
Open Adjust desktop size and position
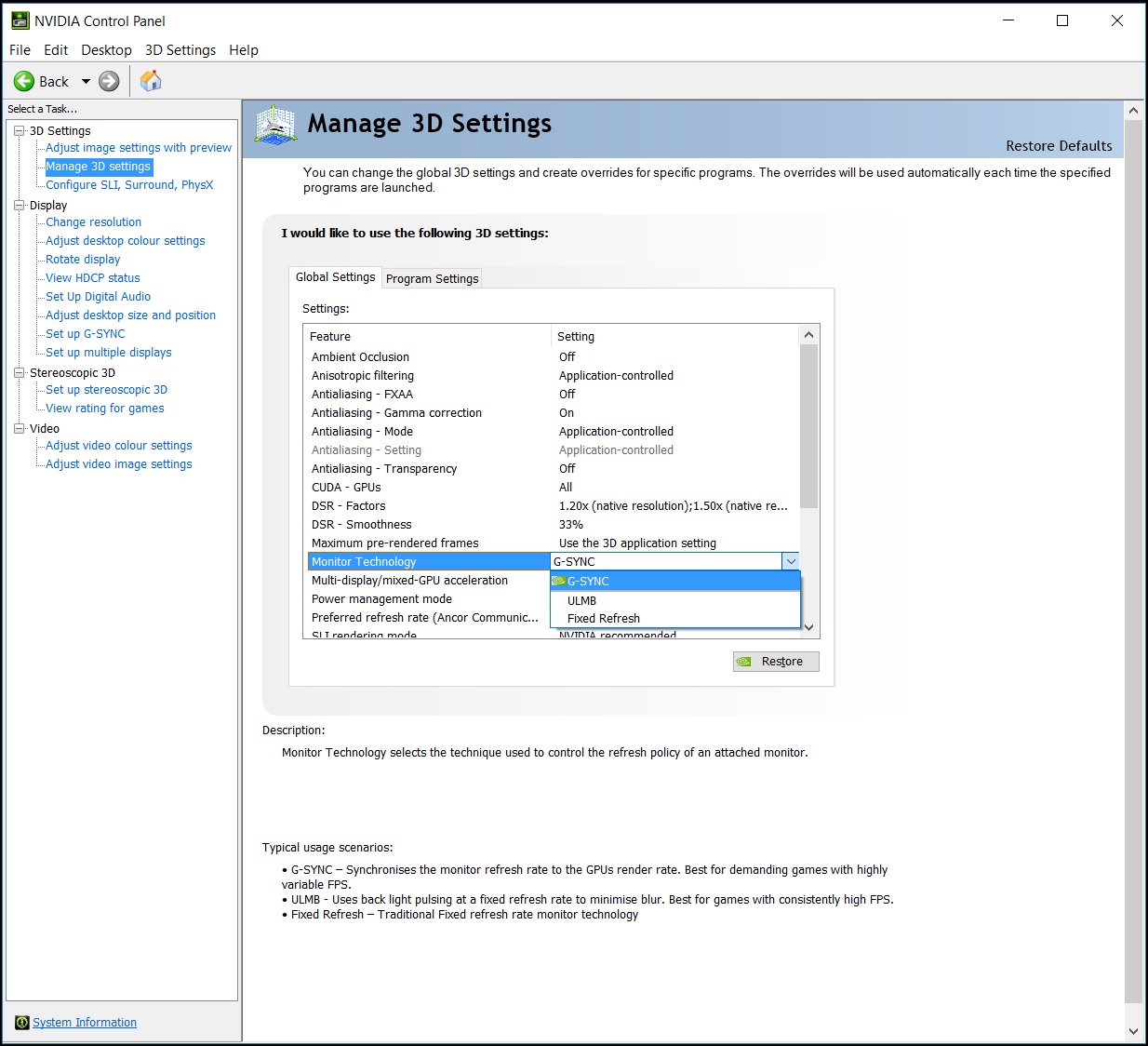coord(130,315)
